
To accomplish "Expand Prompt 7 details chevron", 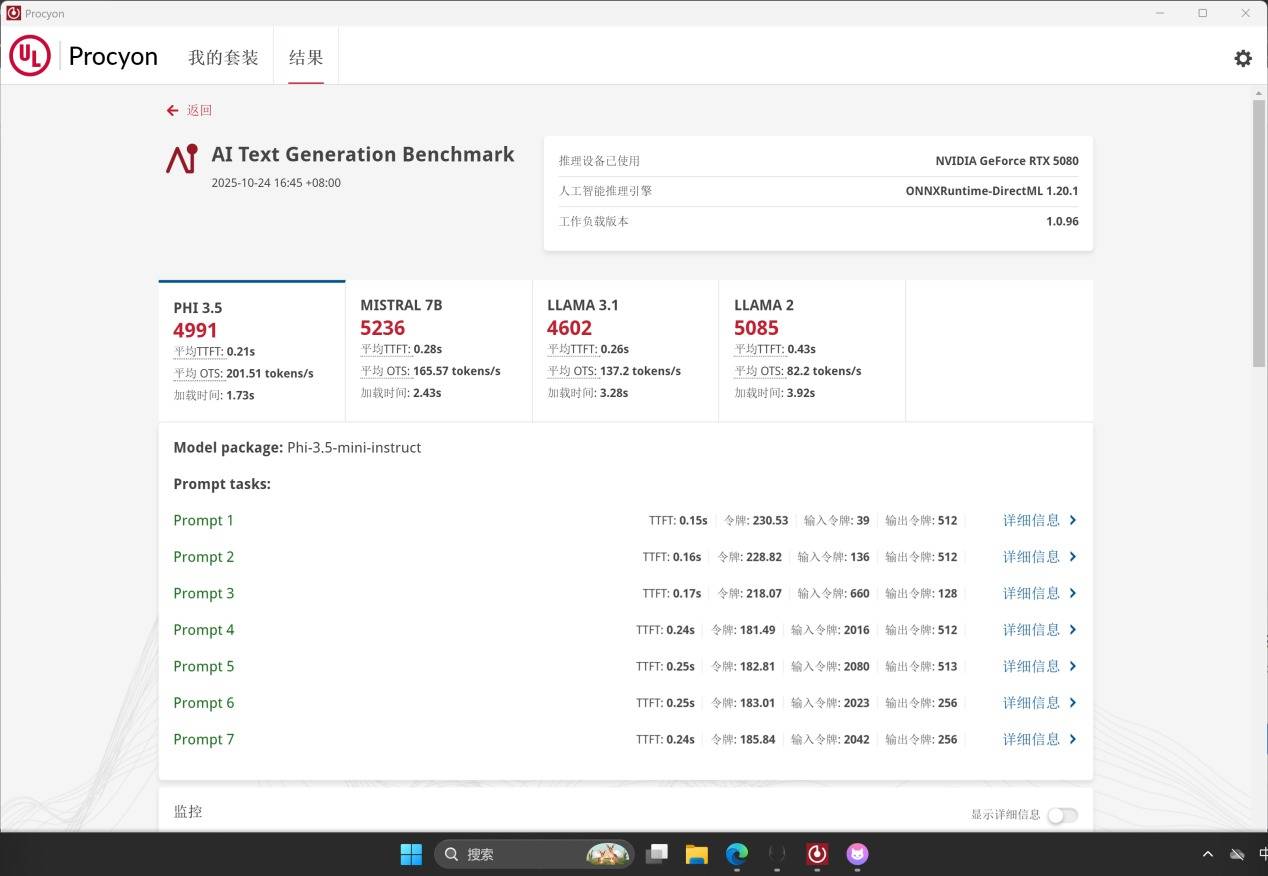I will coord(1073,739).
